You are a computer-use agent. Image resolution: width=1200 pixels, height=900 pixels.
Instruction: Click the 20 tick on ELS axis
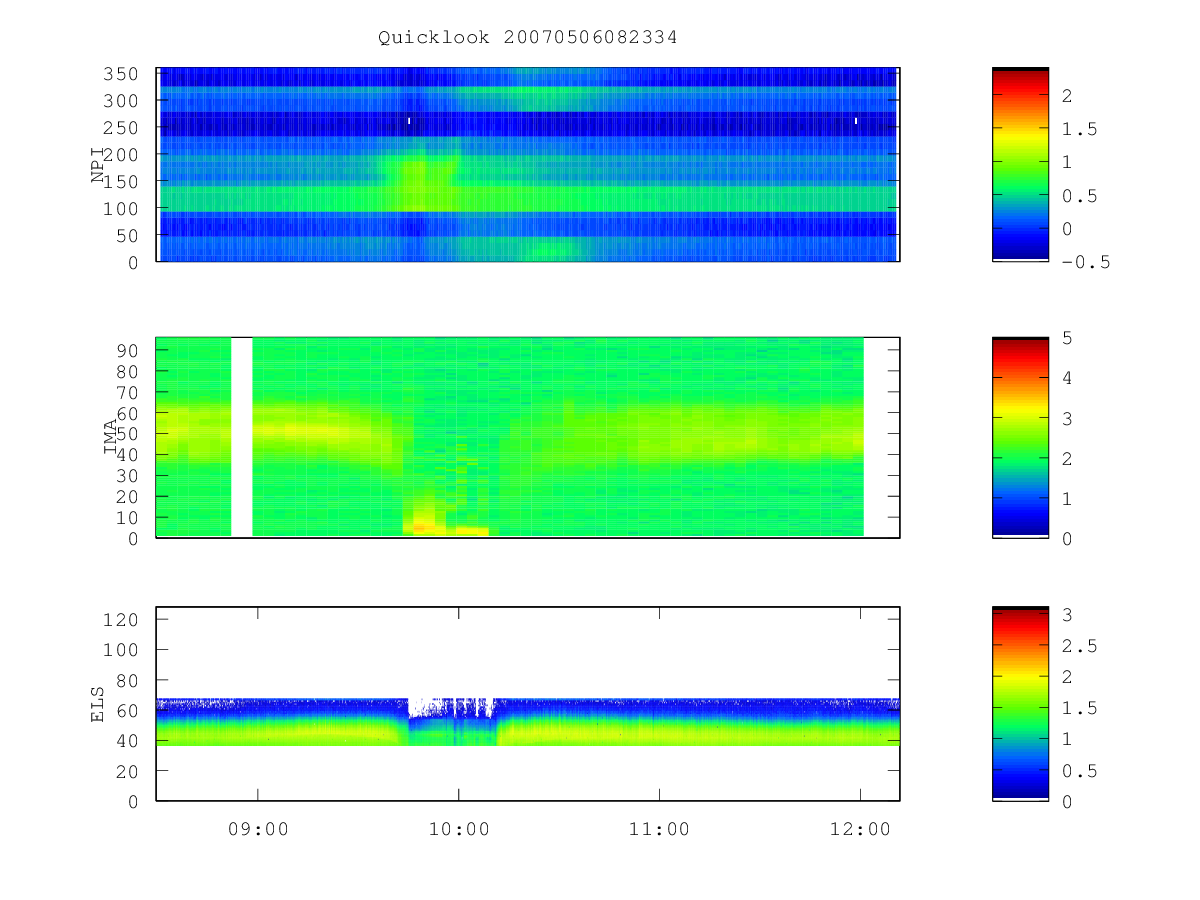(x=128, y=771)
